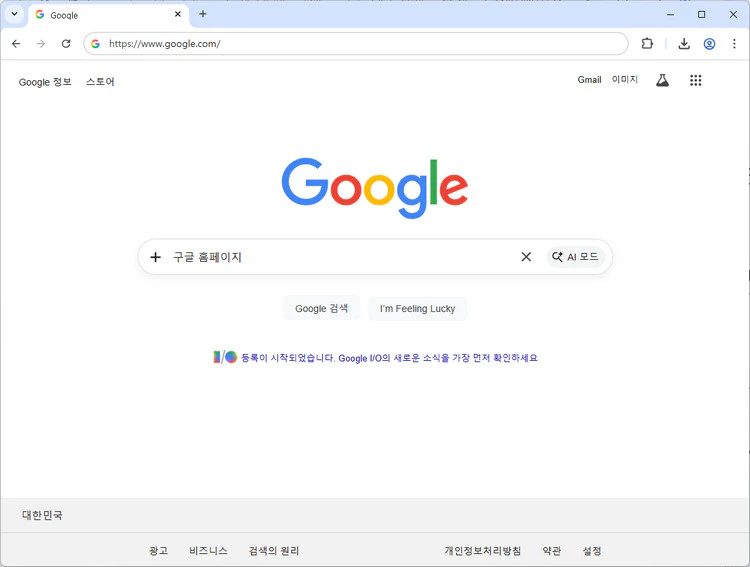The width and height of the screenshot is (750, 567).
Task: Select the Google tab
Action: (100, 15)
